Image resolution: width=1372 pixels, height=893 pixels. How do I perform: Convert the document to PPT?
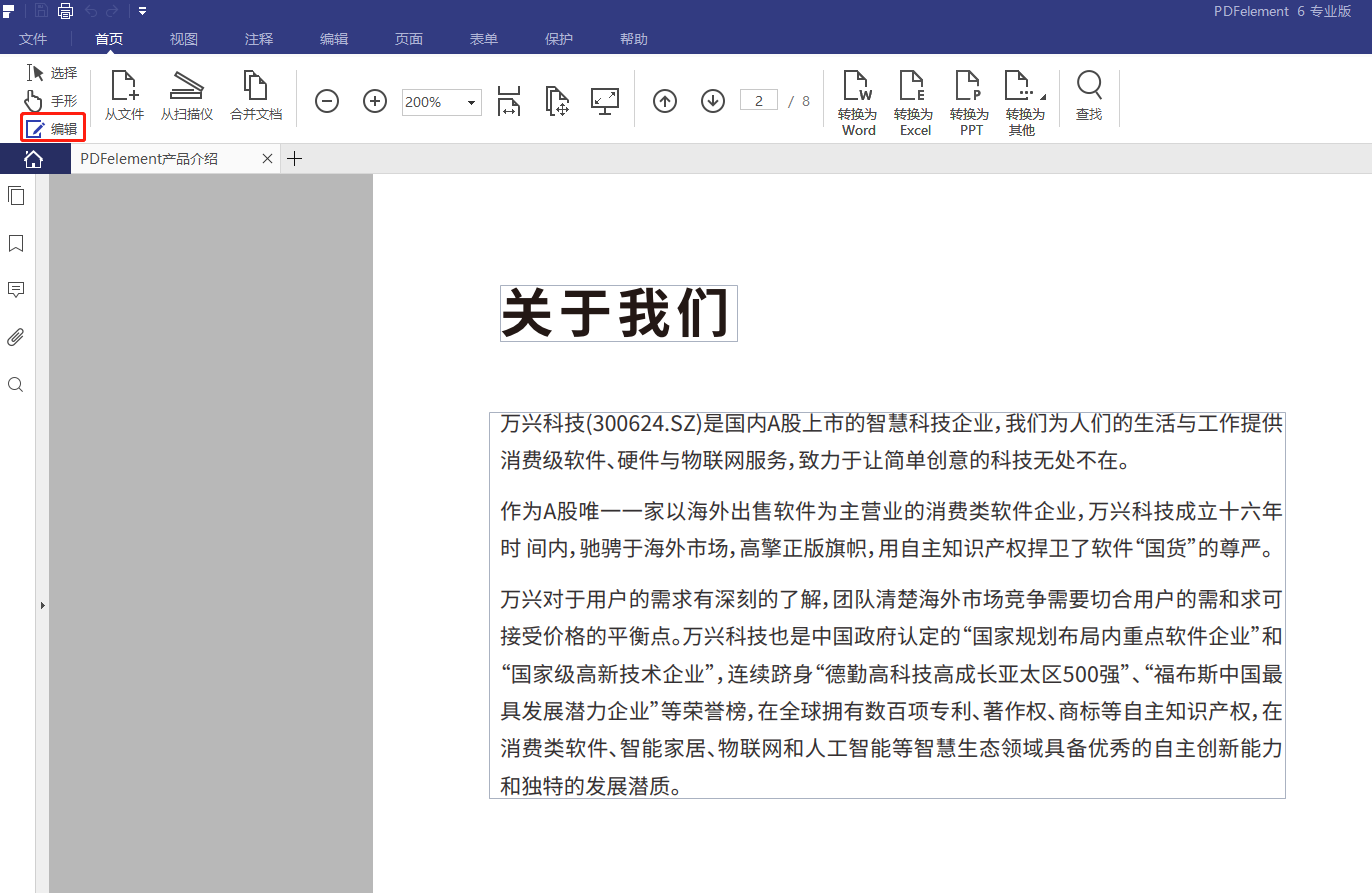[968, 100]
